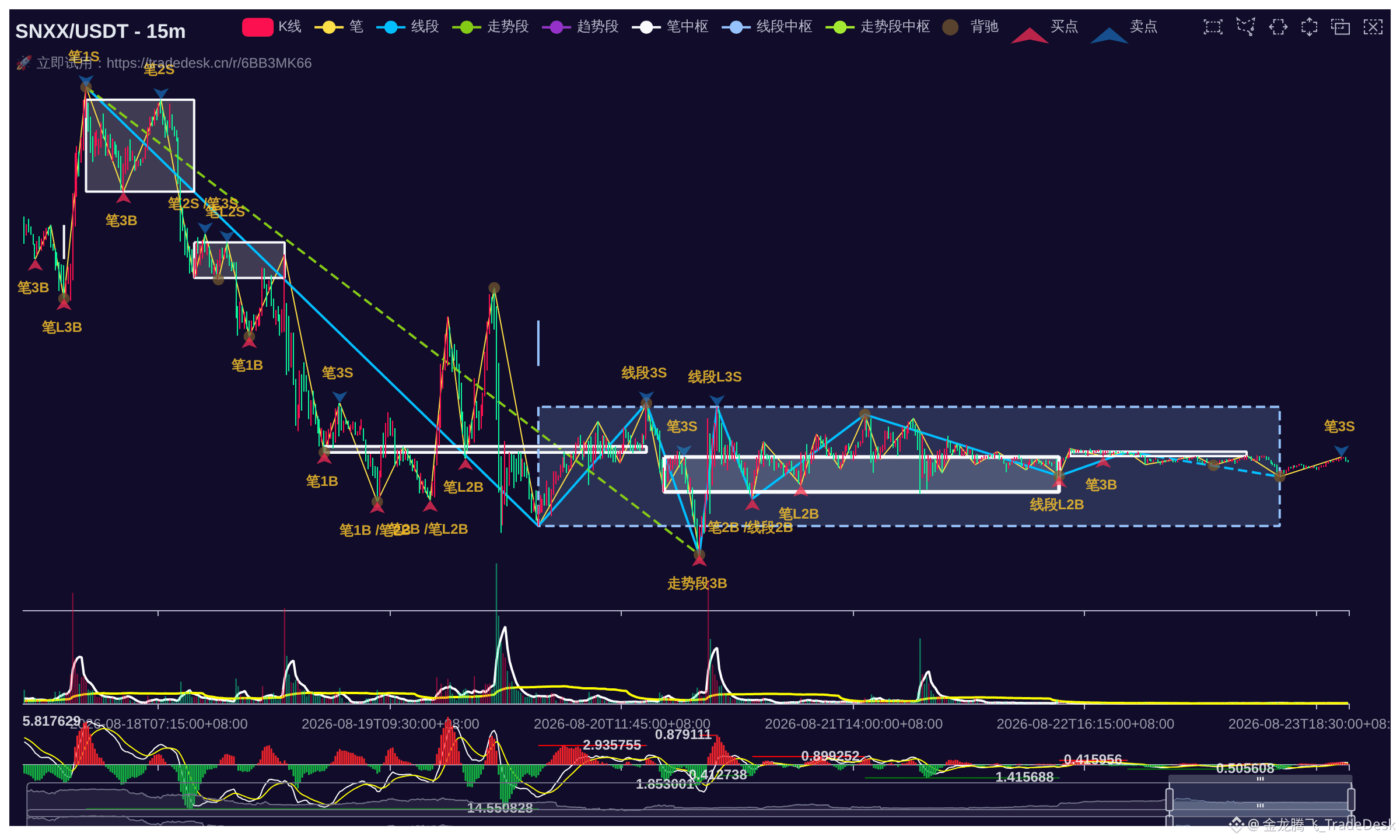This screenshot has height=840, width=1400.
Task: Toggle the 线段中枢 legend entry
Action: click(x=767, y=27)
